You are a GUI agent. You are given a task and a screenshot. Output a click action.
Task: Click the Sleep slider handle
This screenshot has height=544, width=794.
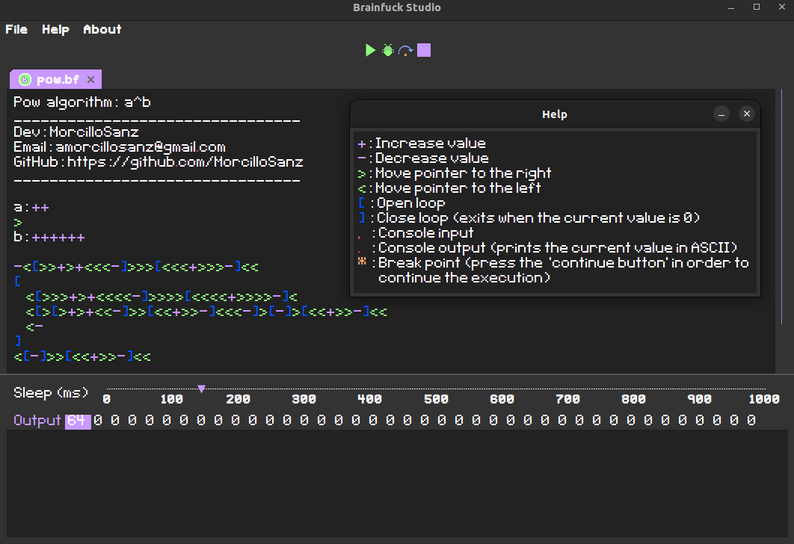pos(201,388)
